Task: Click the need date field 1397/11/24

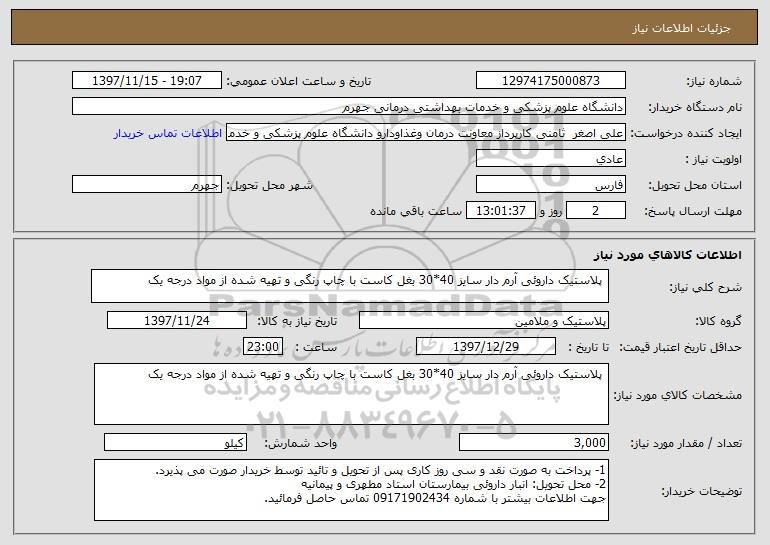Action: pos(177,321)
